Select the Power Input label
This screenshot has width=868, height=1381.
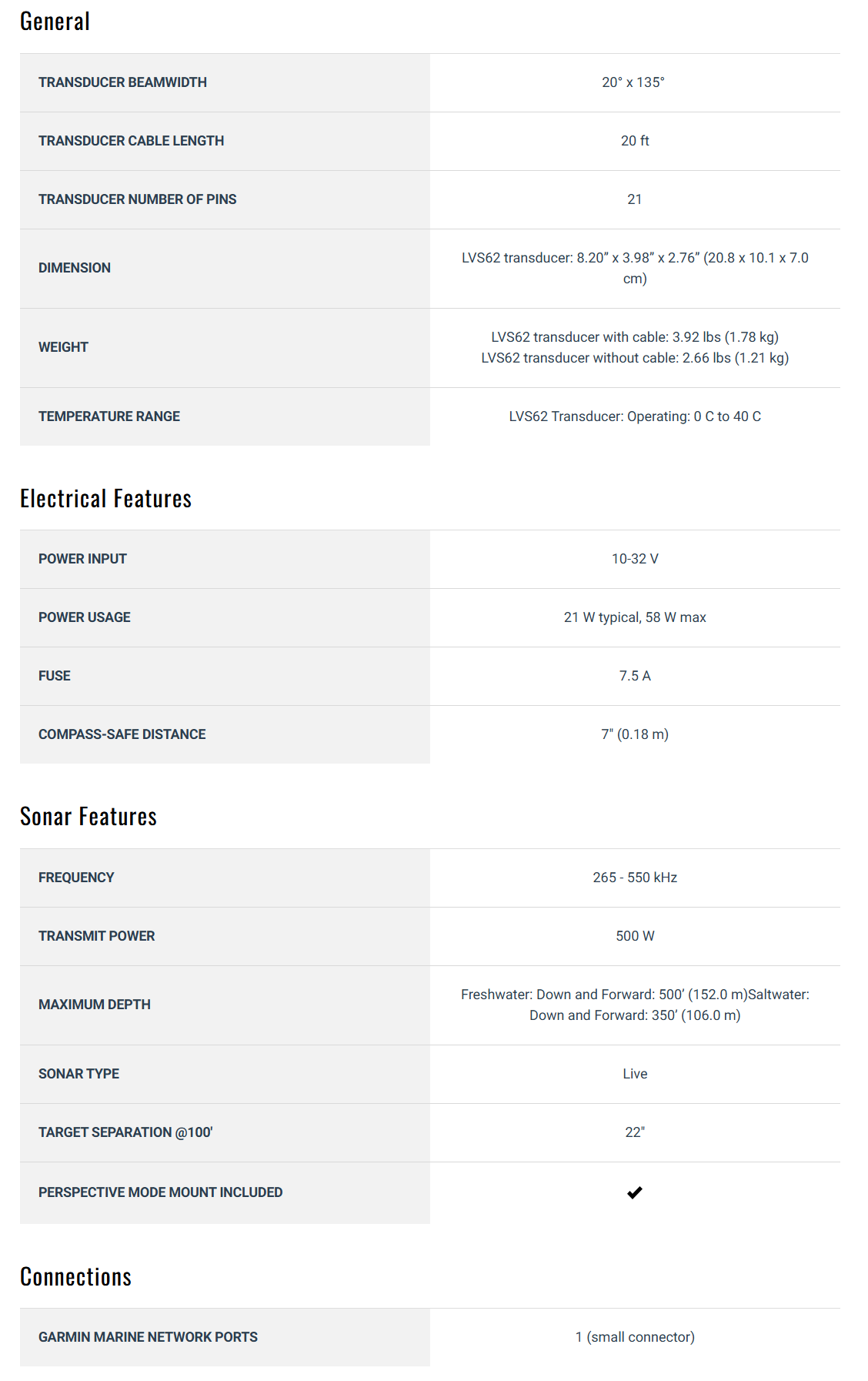coord(82,559)
